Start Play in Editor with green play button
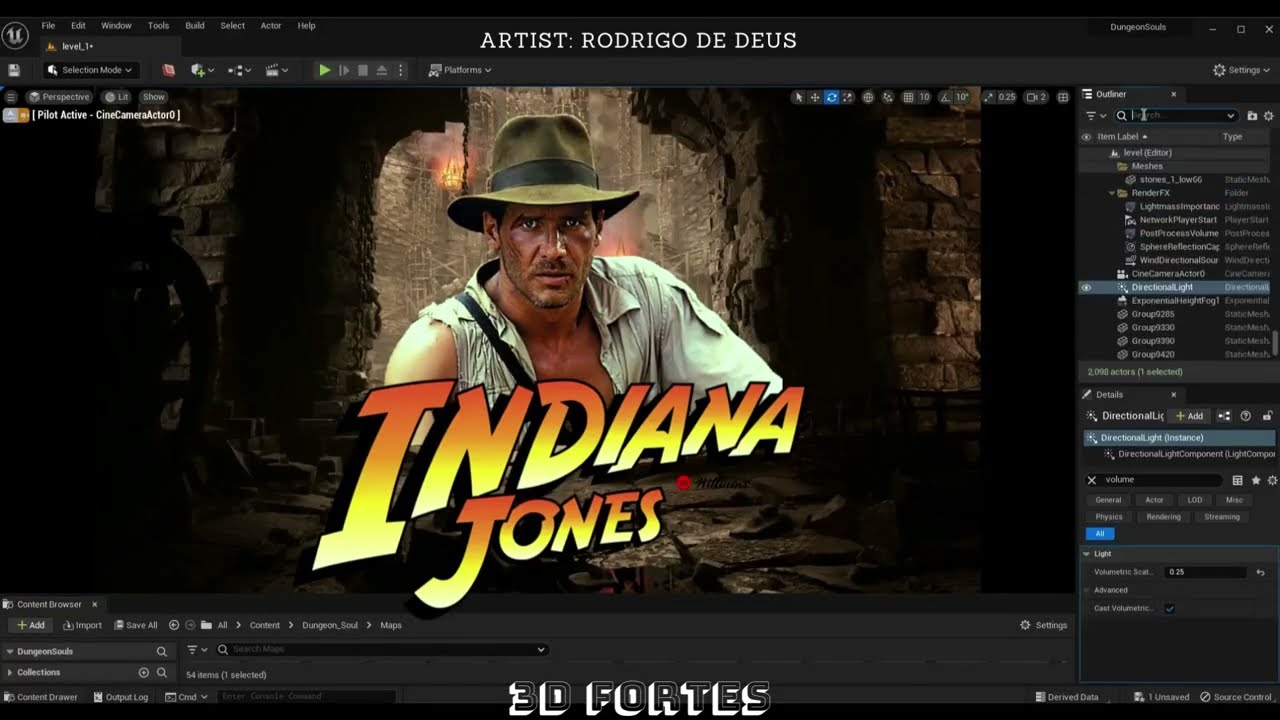The width and height of the screenshot is (1280, 720). point(324,70)
